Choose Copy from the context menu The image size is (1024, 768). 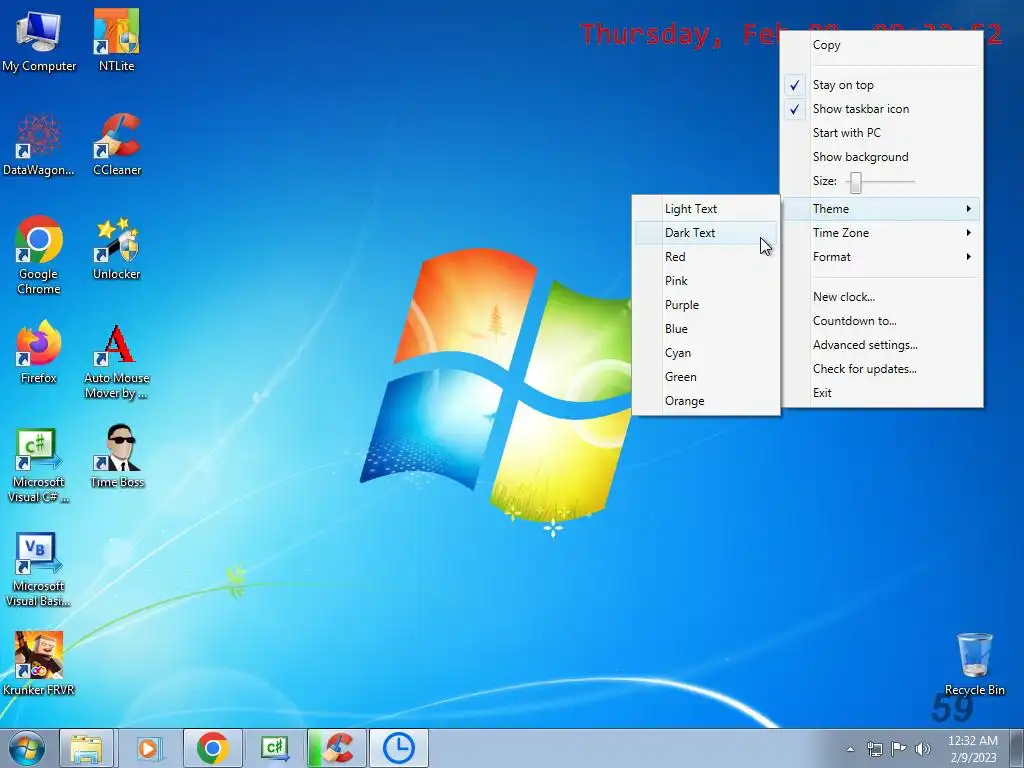click(882, 45)
